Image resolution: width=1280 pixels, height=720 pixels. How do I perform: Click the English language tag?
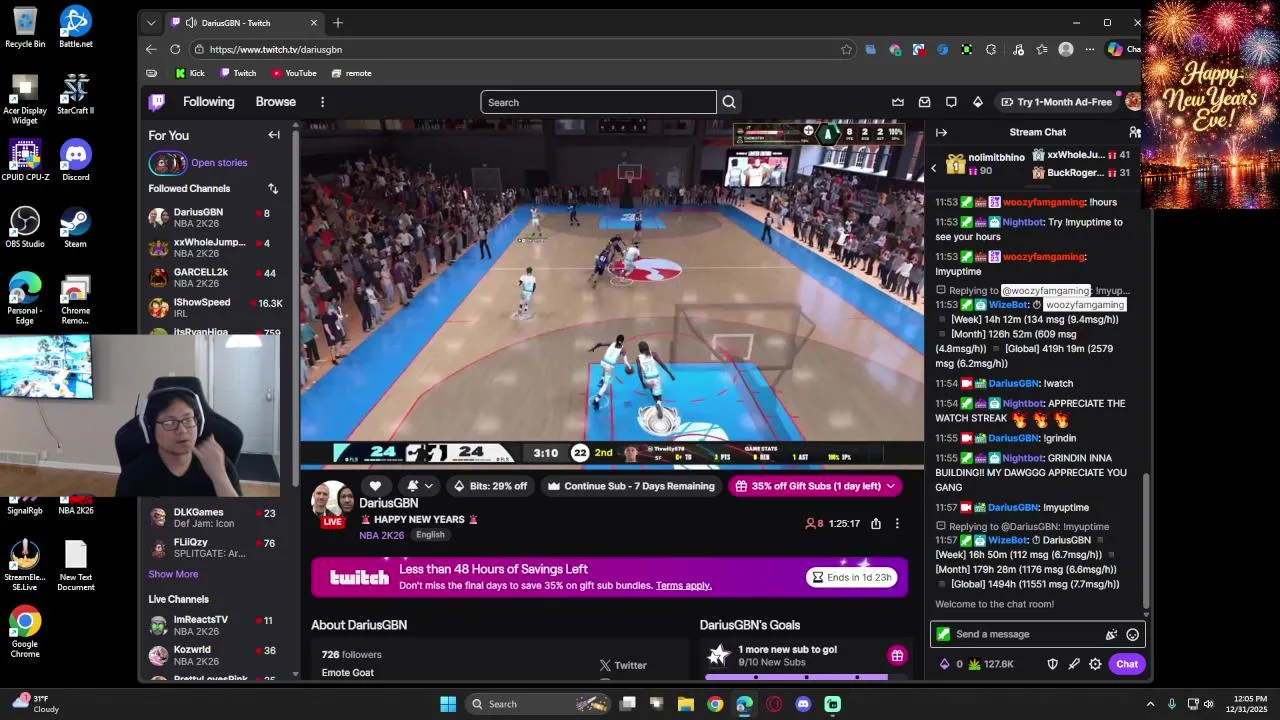430,535
